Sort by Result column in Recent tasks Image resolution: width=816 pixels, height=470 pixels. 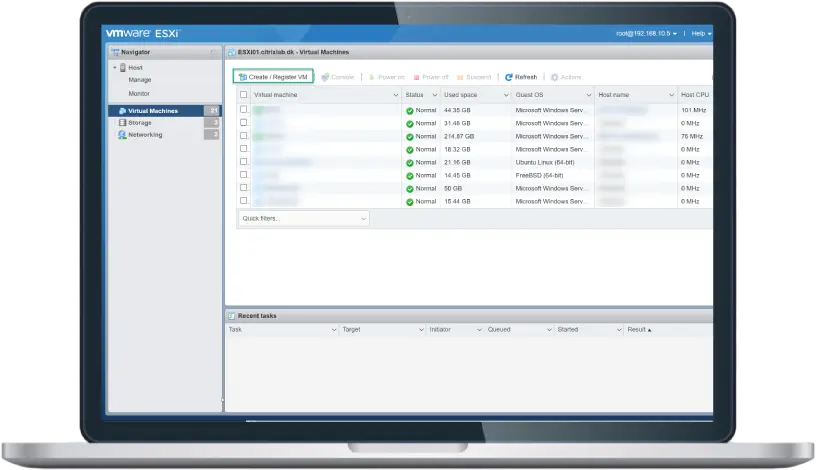click(639, 330)
